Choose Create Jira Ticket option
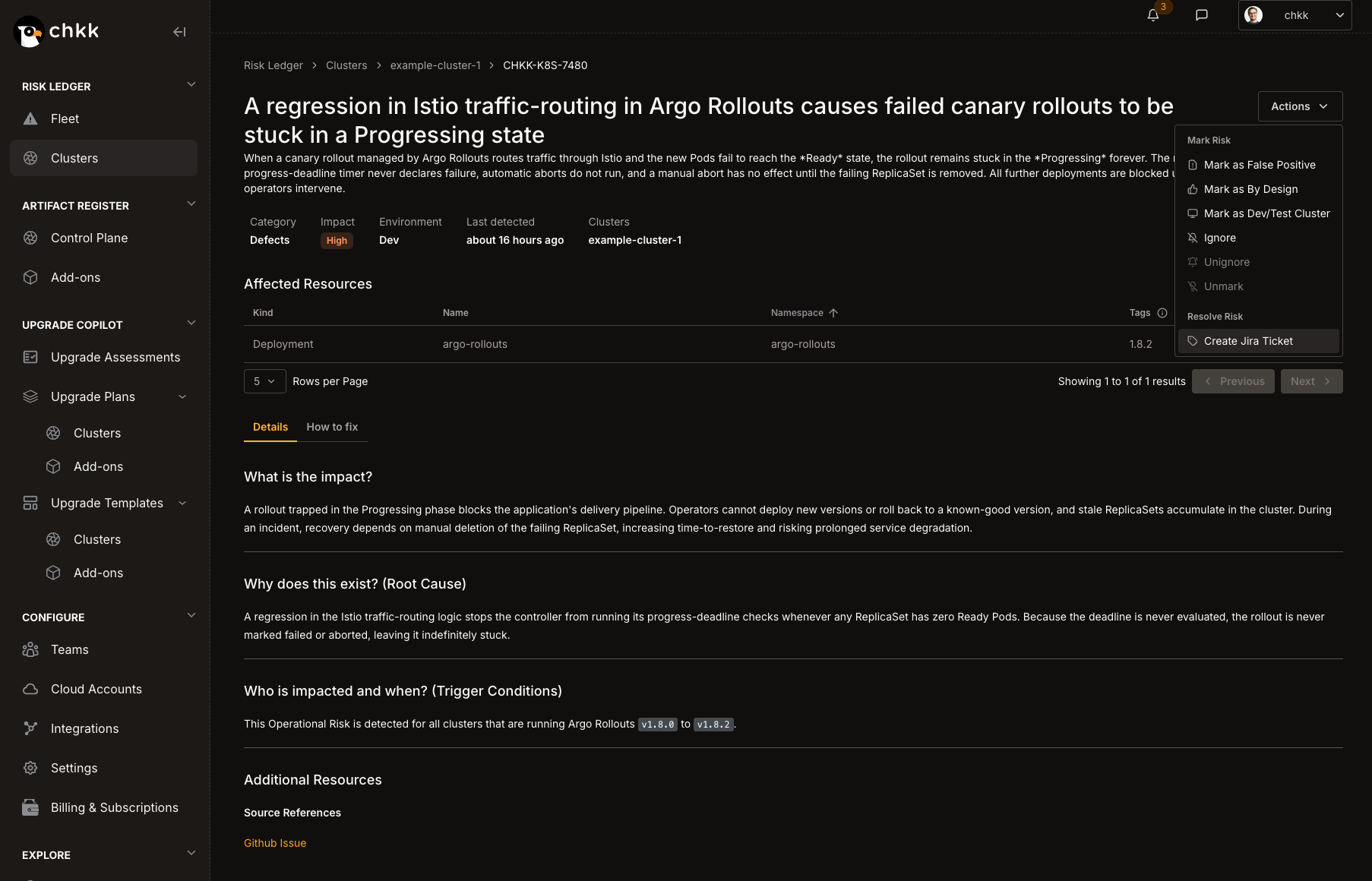 point(1258,341)
